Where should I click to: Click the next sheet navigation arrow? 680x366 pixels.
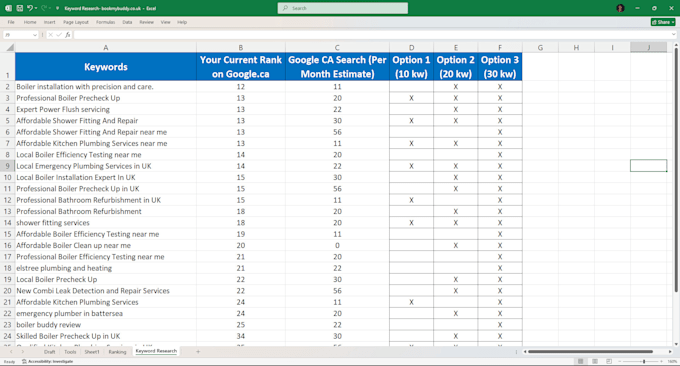click(x=23, y=352)
